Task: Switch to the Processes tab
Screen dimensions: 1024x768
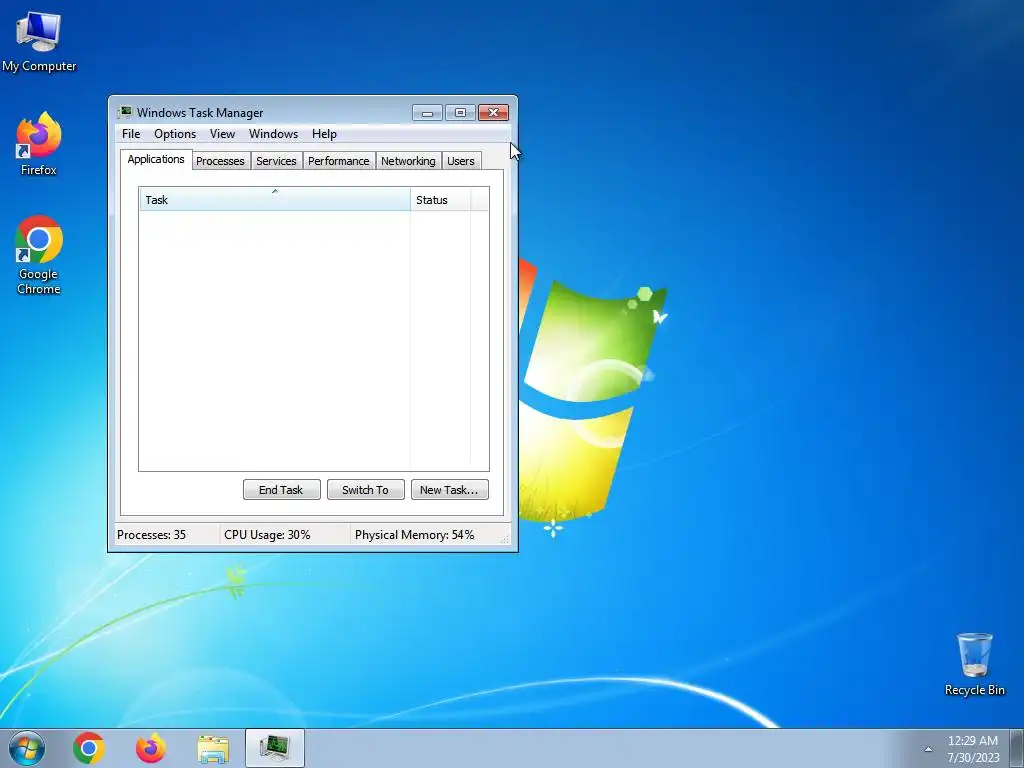Action: (220, 161)
